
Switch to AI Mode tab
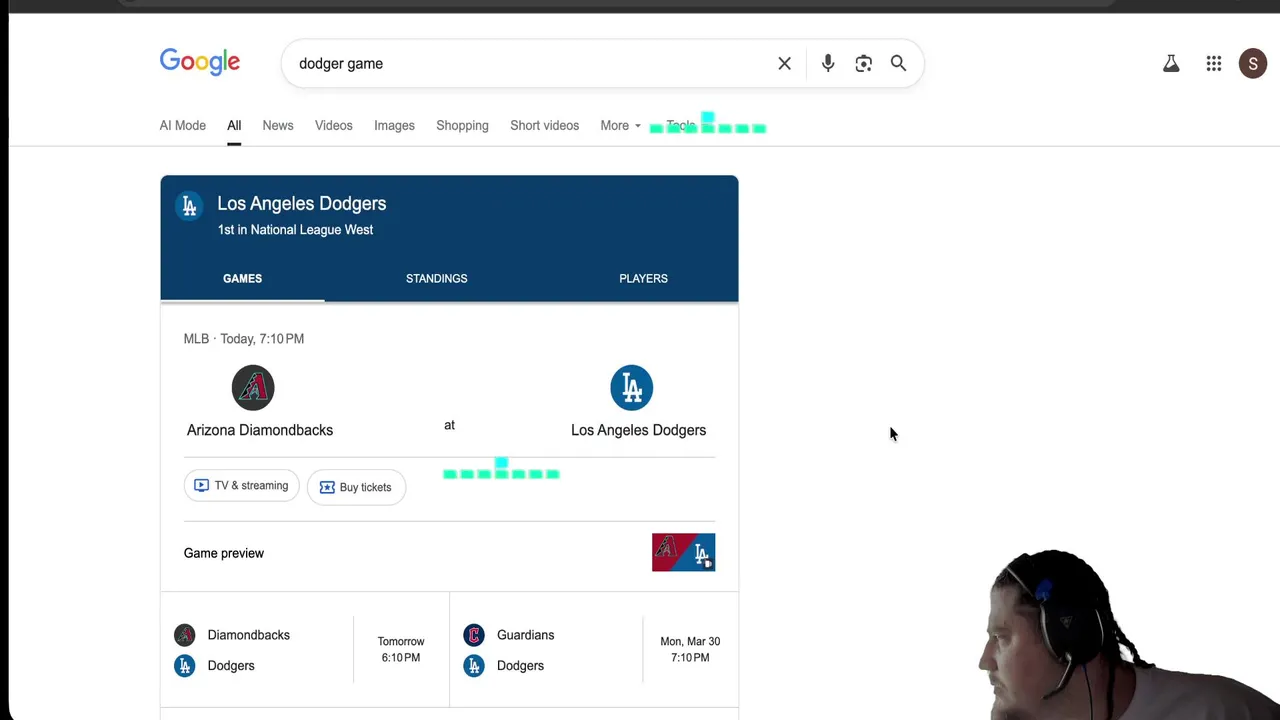183,126
